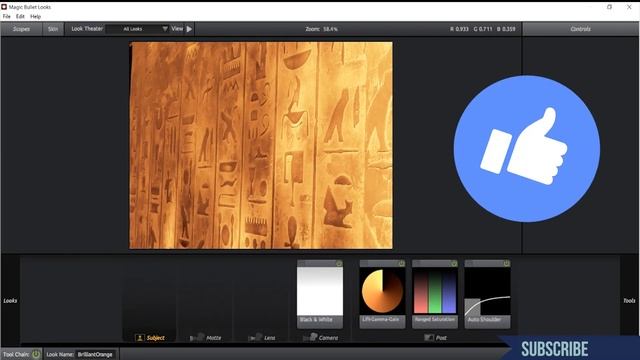Click the Zoom 58.4% readout

click(x=322, y=29)
